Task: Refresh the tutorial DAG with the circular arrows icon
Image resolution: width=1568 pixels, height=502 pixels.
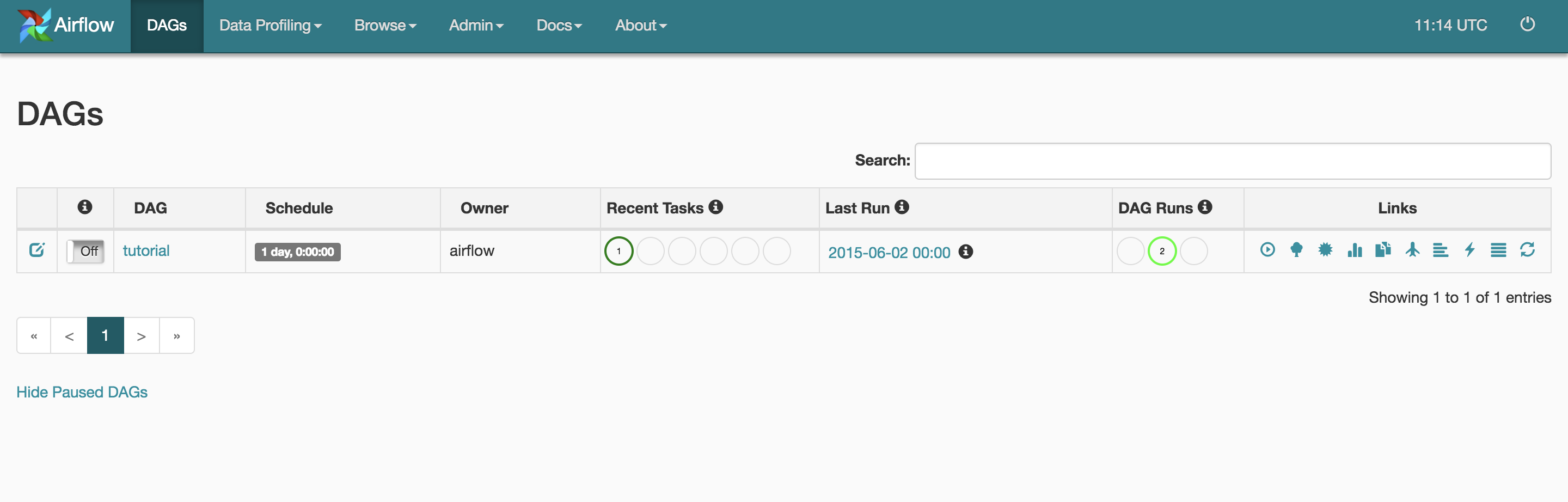Action: [1527, 249]
